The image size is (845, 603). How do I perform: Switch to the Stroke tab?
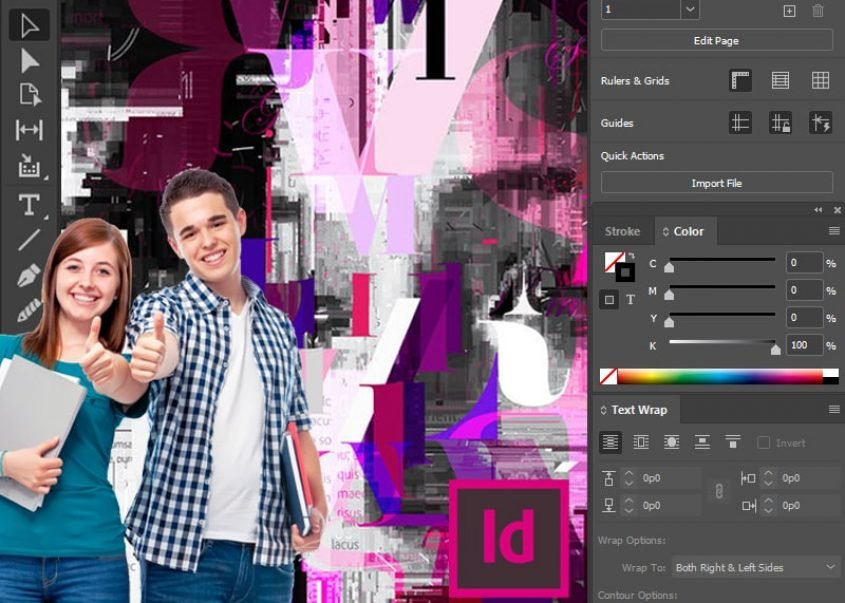622,232
